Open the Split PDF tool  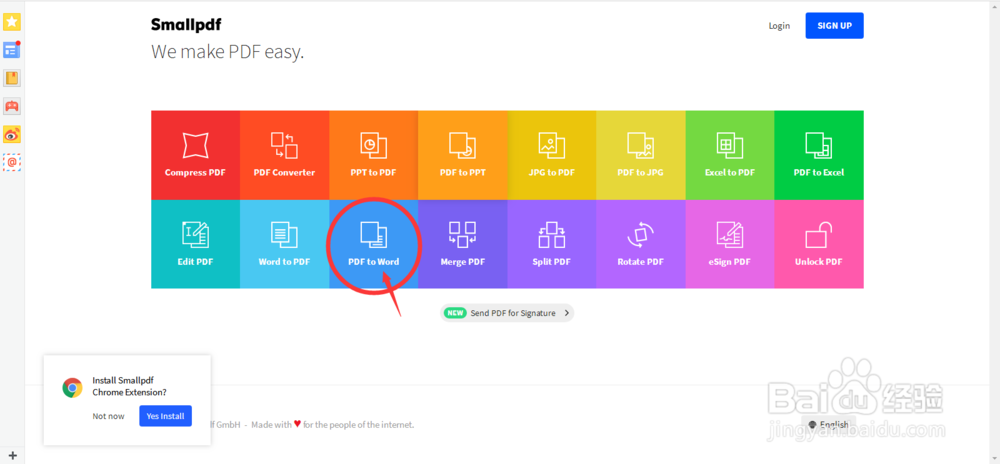(552, 244)
